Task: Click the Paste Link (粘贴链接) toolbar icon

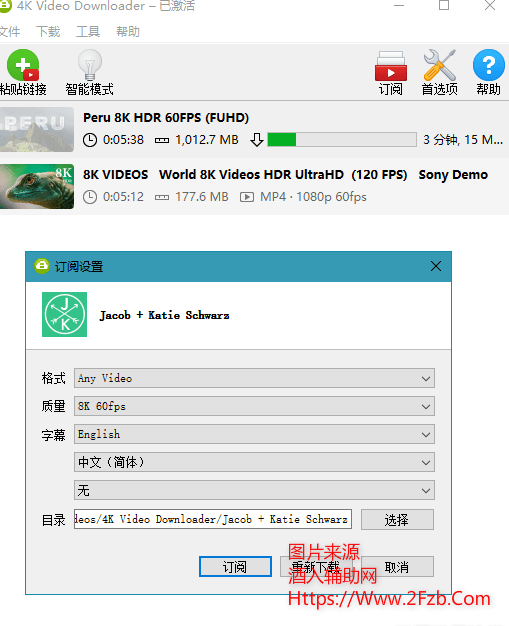Action: click(23, 65)
